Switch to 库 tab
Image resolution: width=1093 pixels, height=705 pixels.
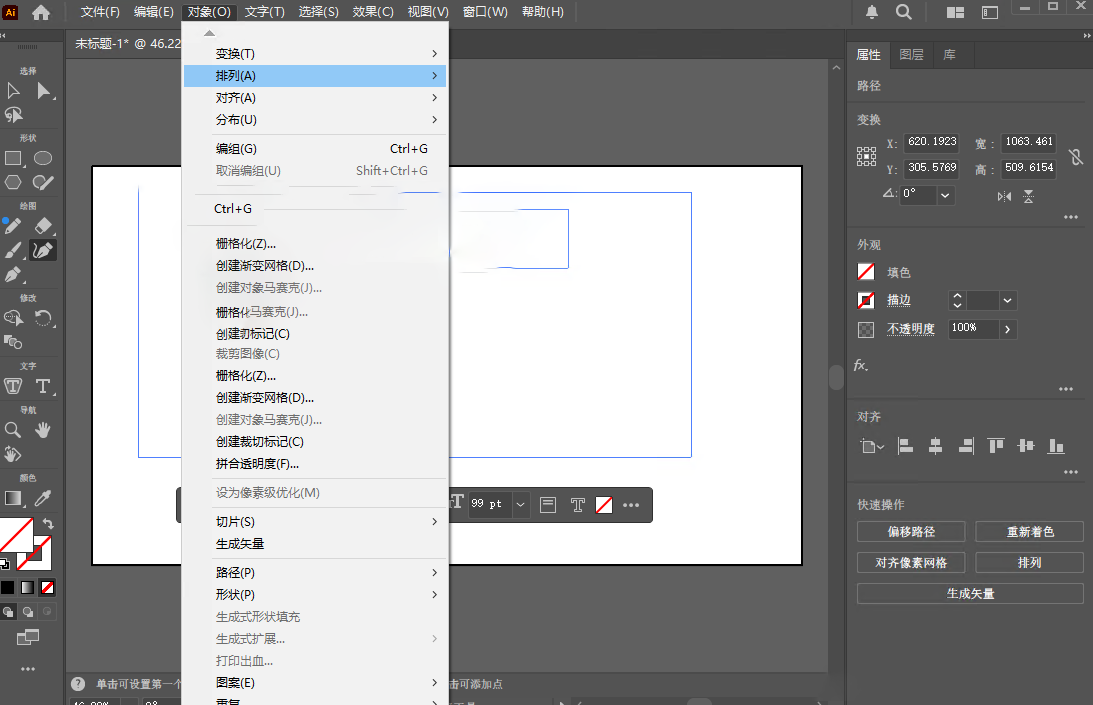click(x=949, y=54)
